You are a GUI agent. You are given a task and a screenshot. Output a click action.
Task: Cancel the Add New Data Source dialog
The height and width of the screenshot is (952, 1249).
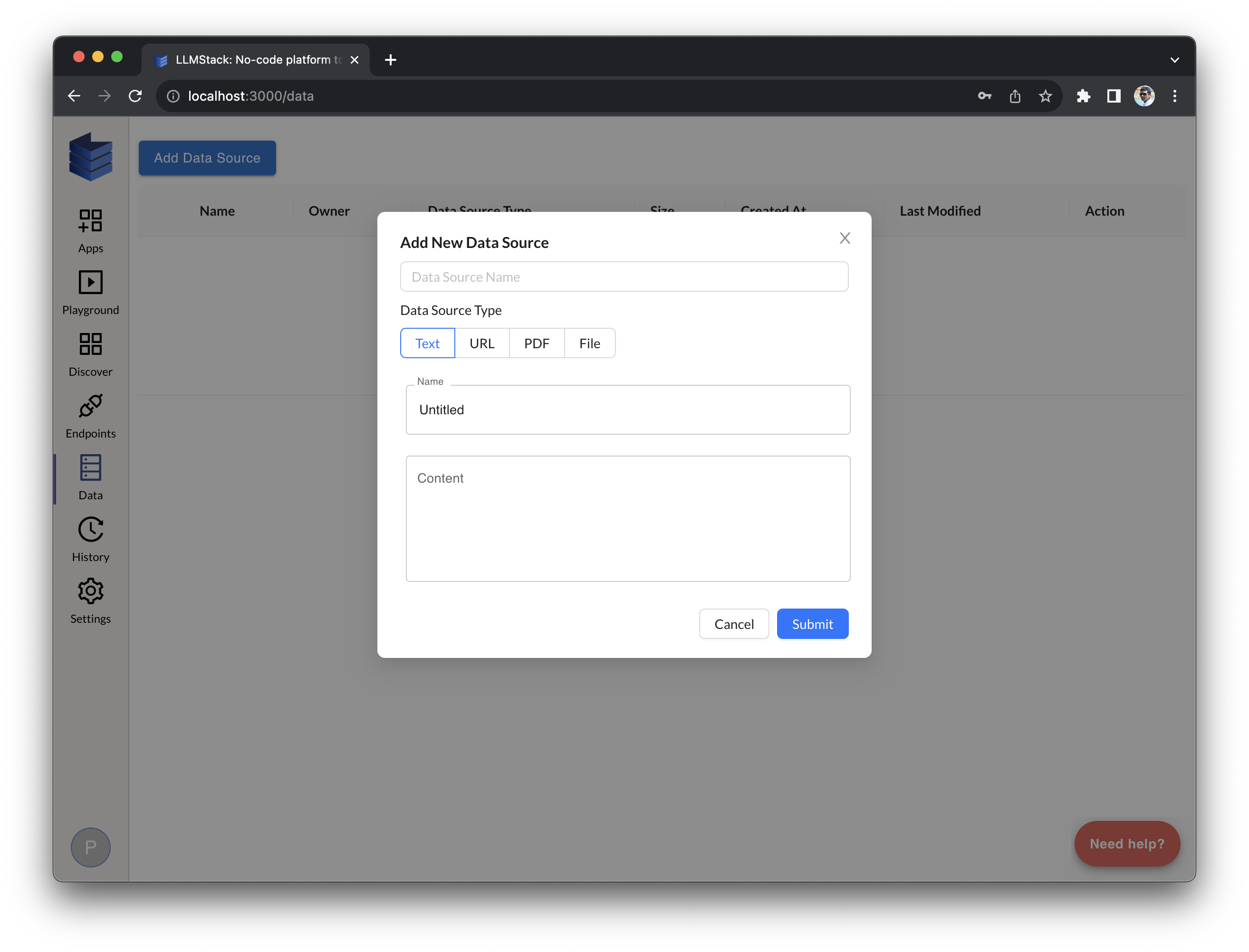pos(734,623)
